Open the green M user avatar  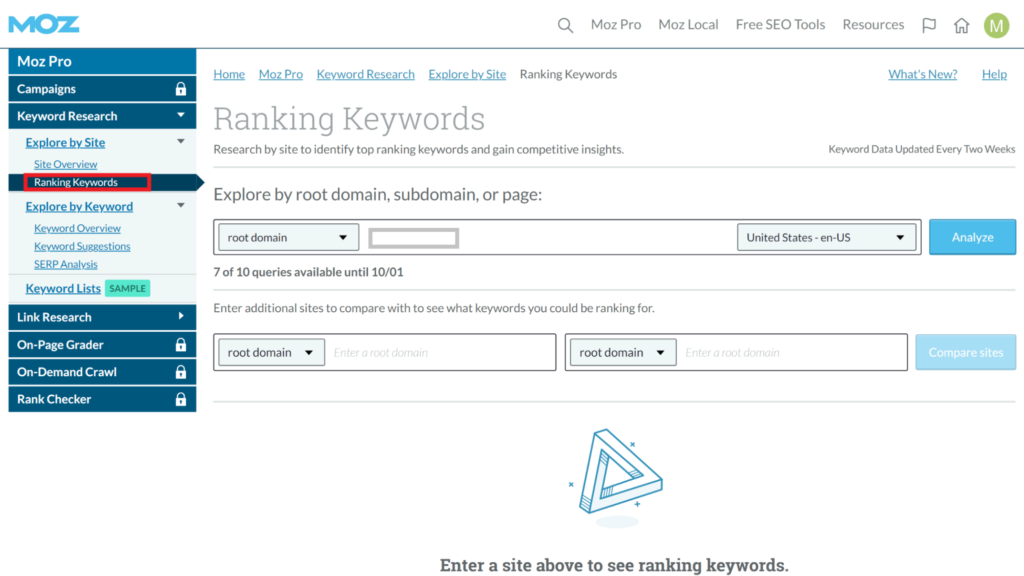pos(997,25)
